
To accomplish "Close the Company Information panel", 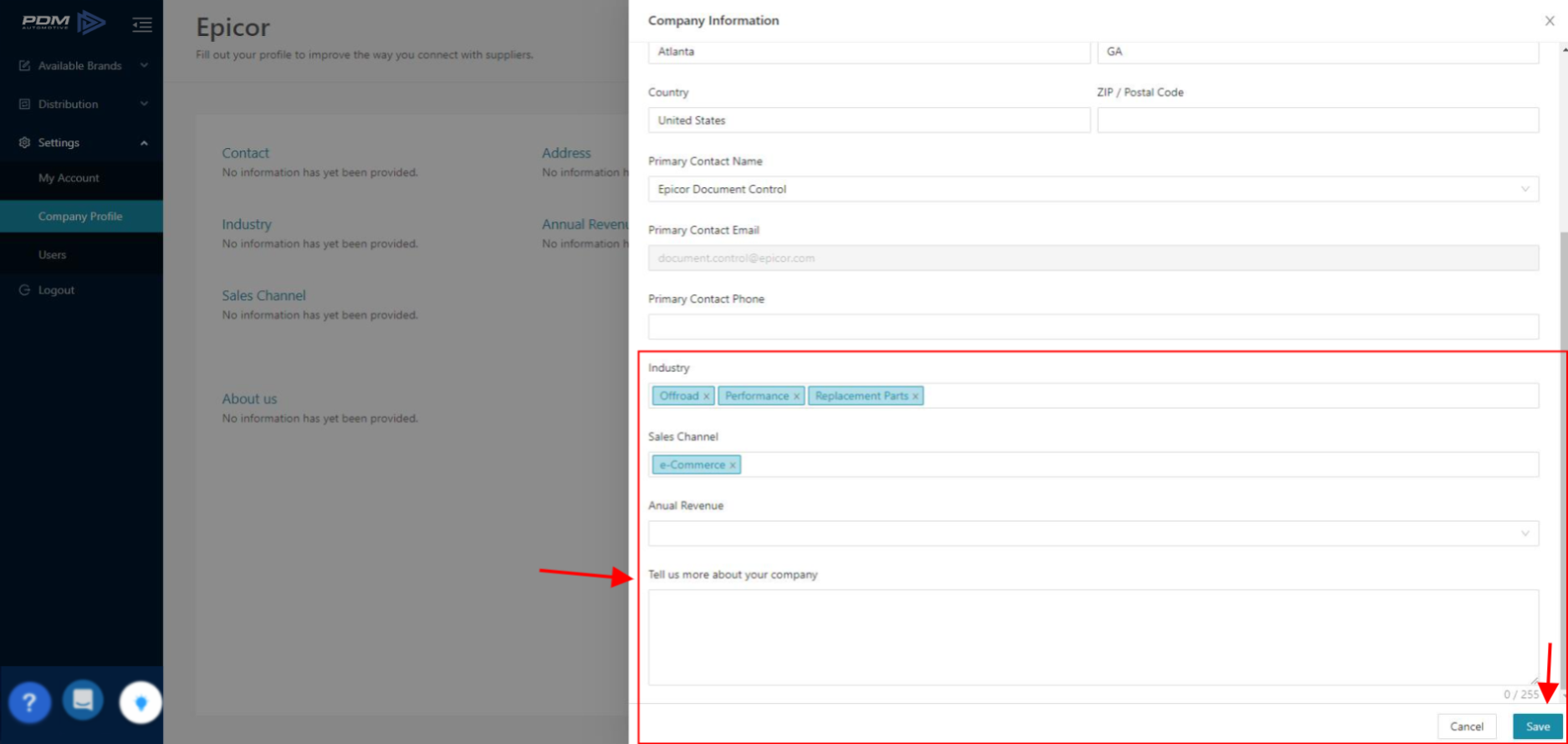I will 1549,21.
